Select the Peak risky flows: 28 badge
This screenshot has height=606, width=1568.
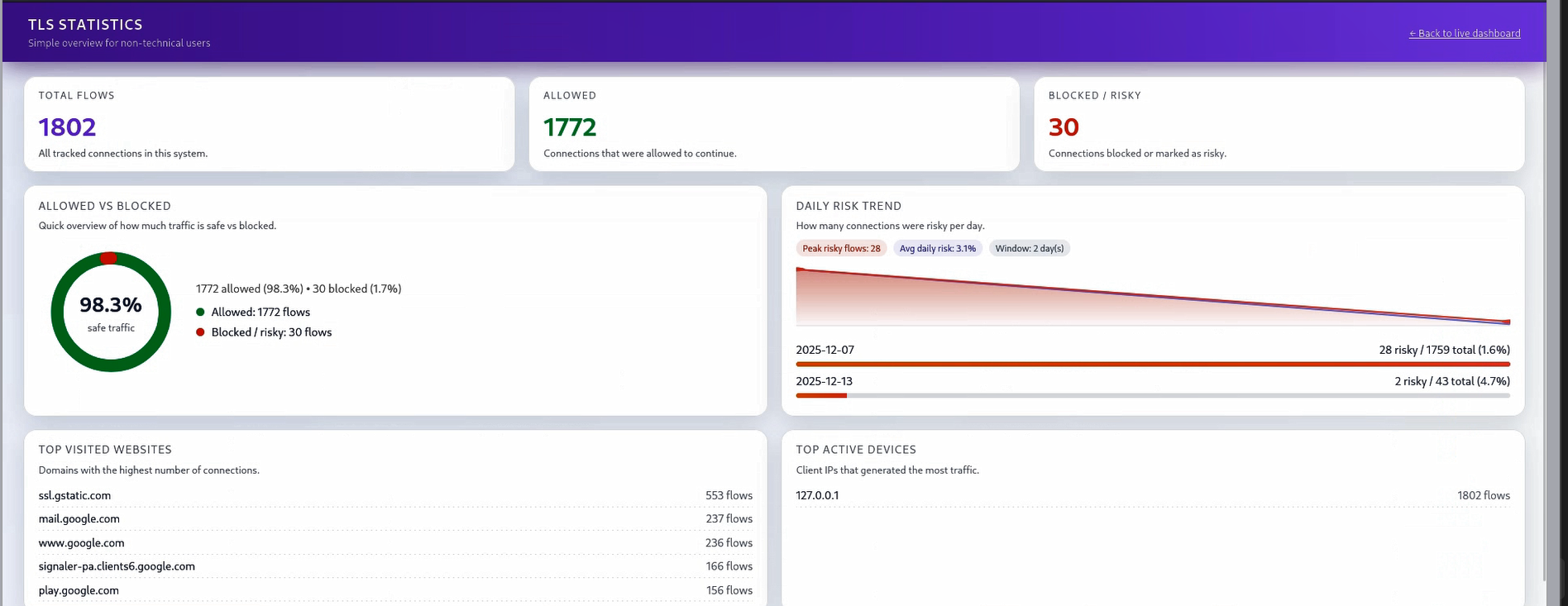pos(841,249)
